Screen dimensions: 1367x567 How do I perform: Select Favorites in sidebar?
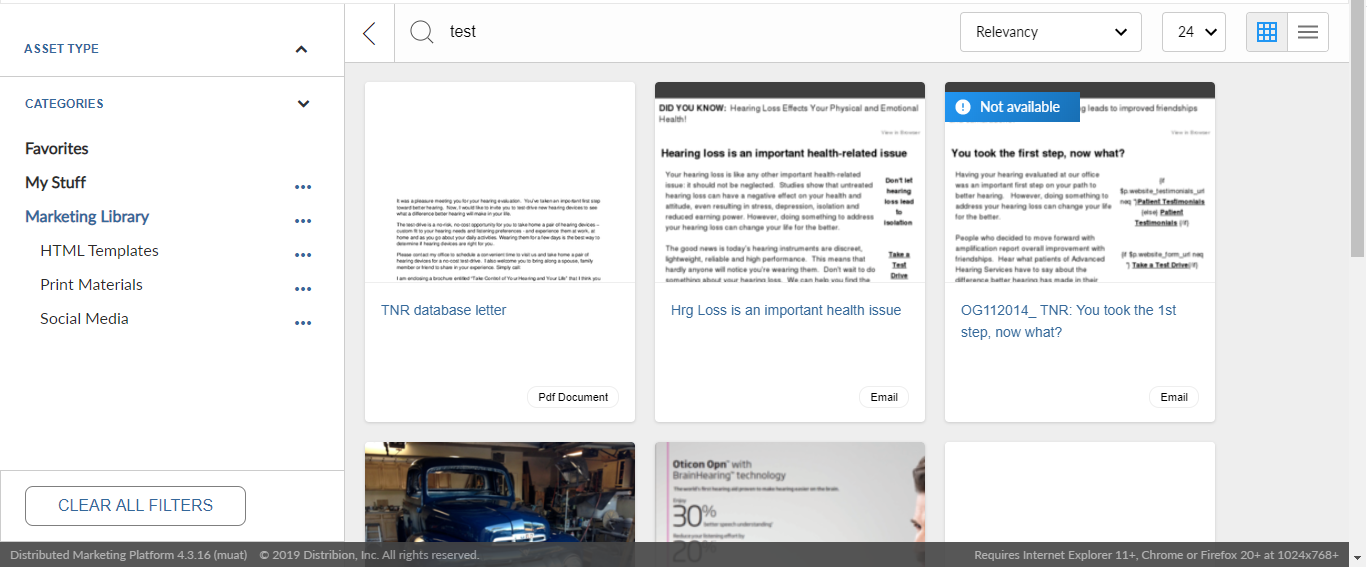click(57, 148)
